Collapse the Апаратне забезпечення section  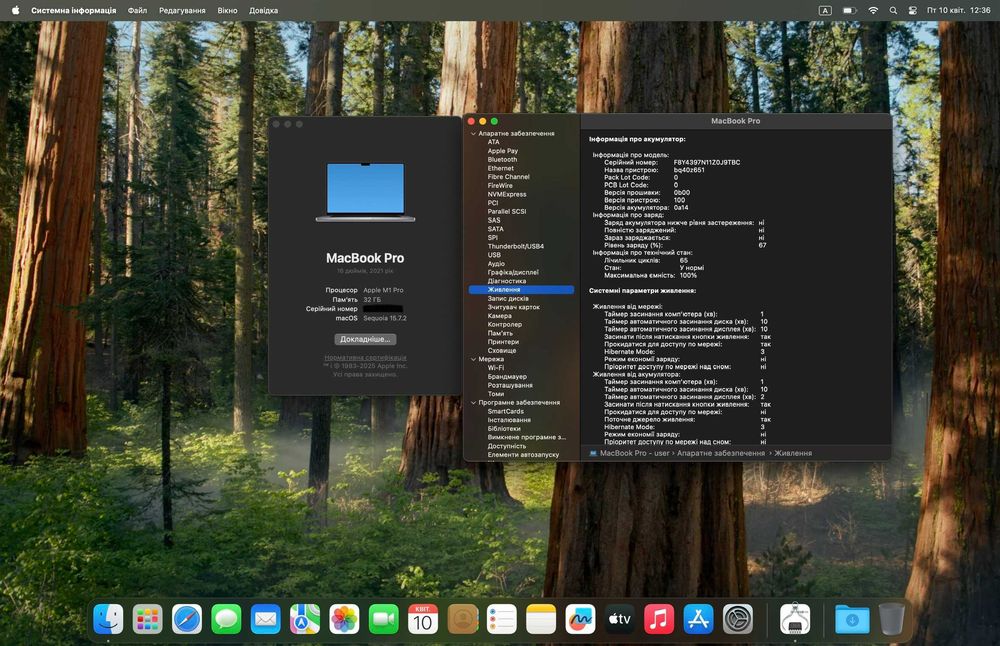point(473,133)
